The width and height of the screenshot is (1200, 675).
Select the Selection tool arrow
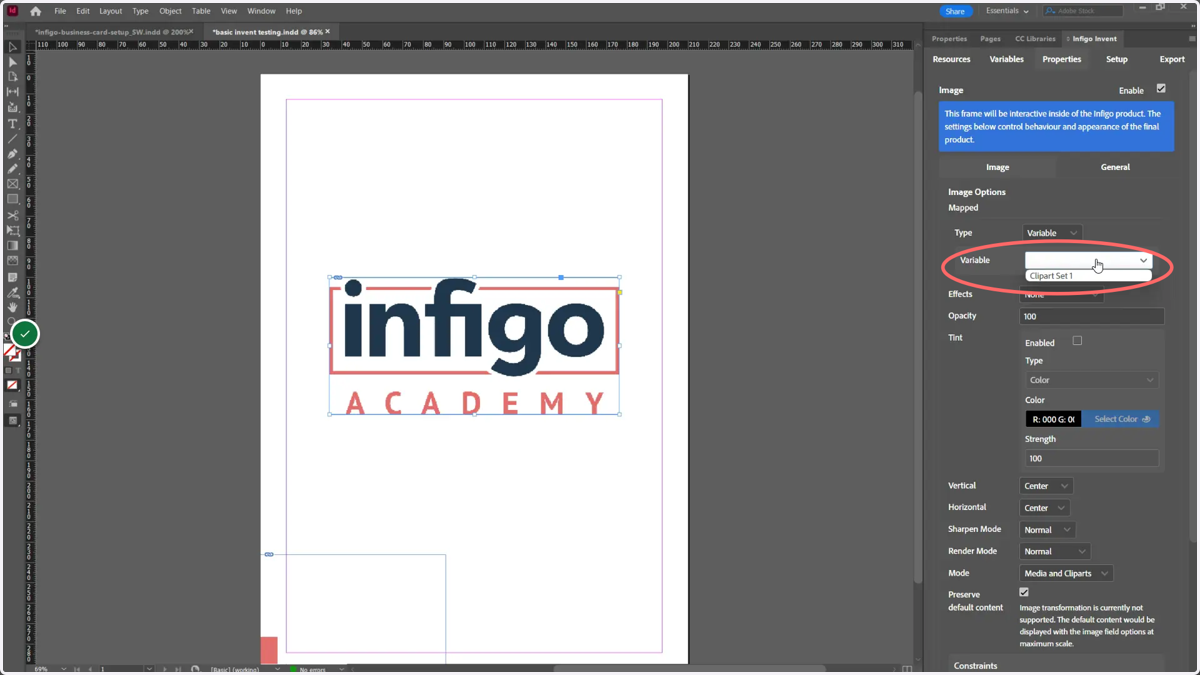pos(13,47)
